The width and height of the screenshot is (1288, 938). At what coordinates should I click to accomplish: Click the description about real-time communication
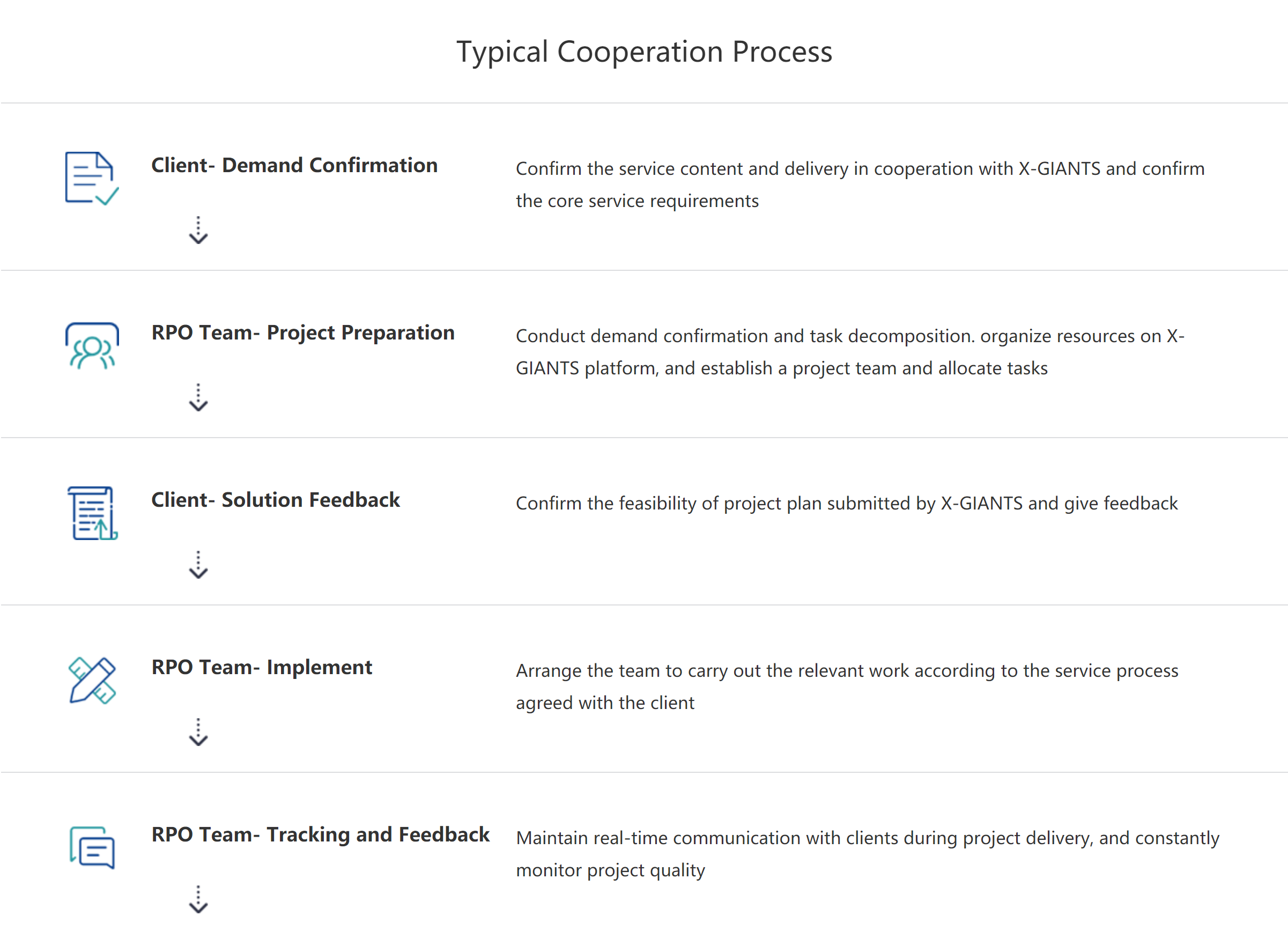pos(867,854)
